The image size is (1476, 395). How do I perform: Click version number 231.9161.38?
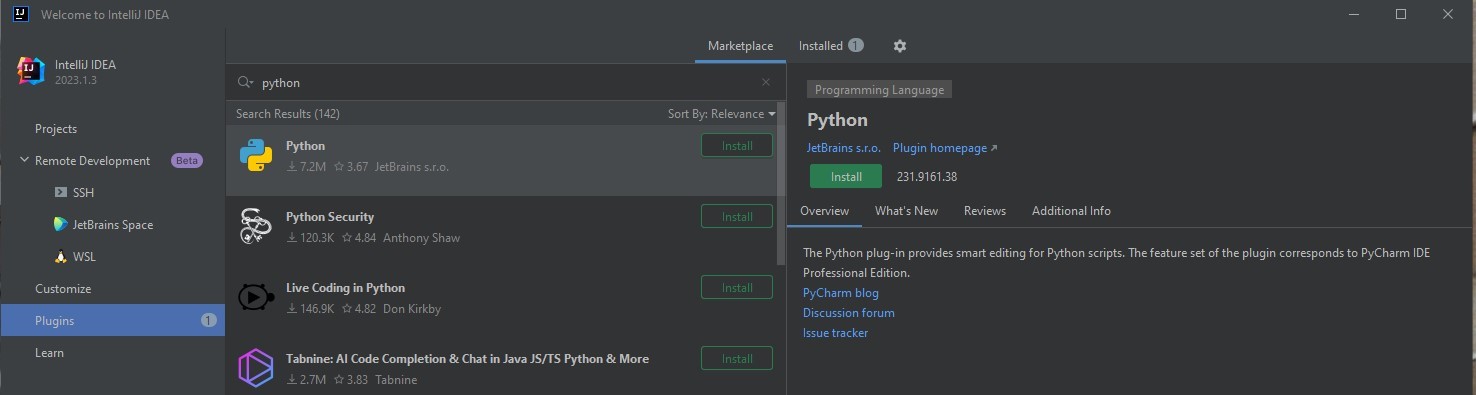(927, 177)
